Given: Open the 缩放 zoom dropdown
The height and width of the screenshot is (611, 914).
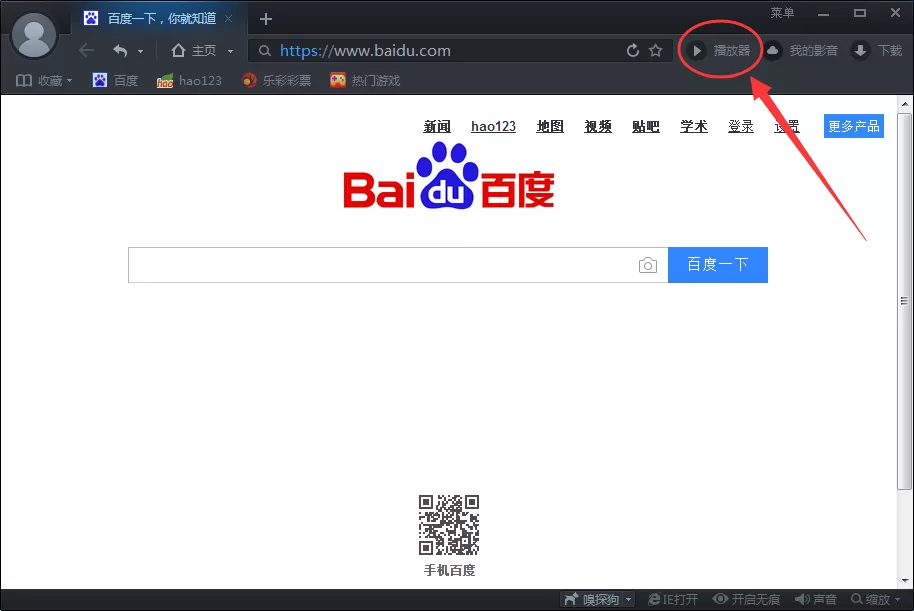Looking at the screenshot, I should point(875,599).
